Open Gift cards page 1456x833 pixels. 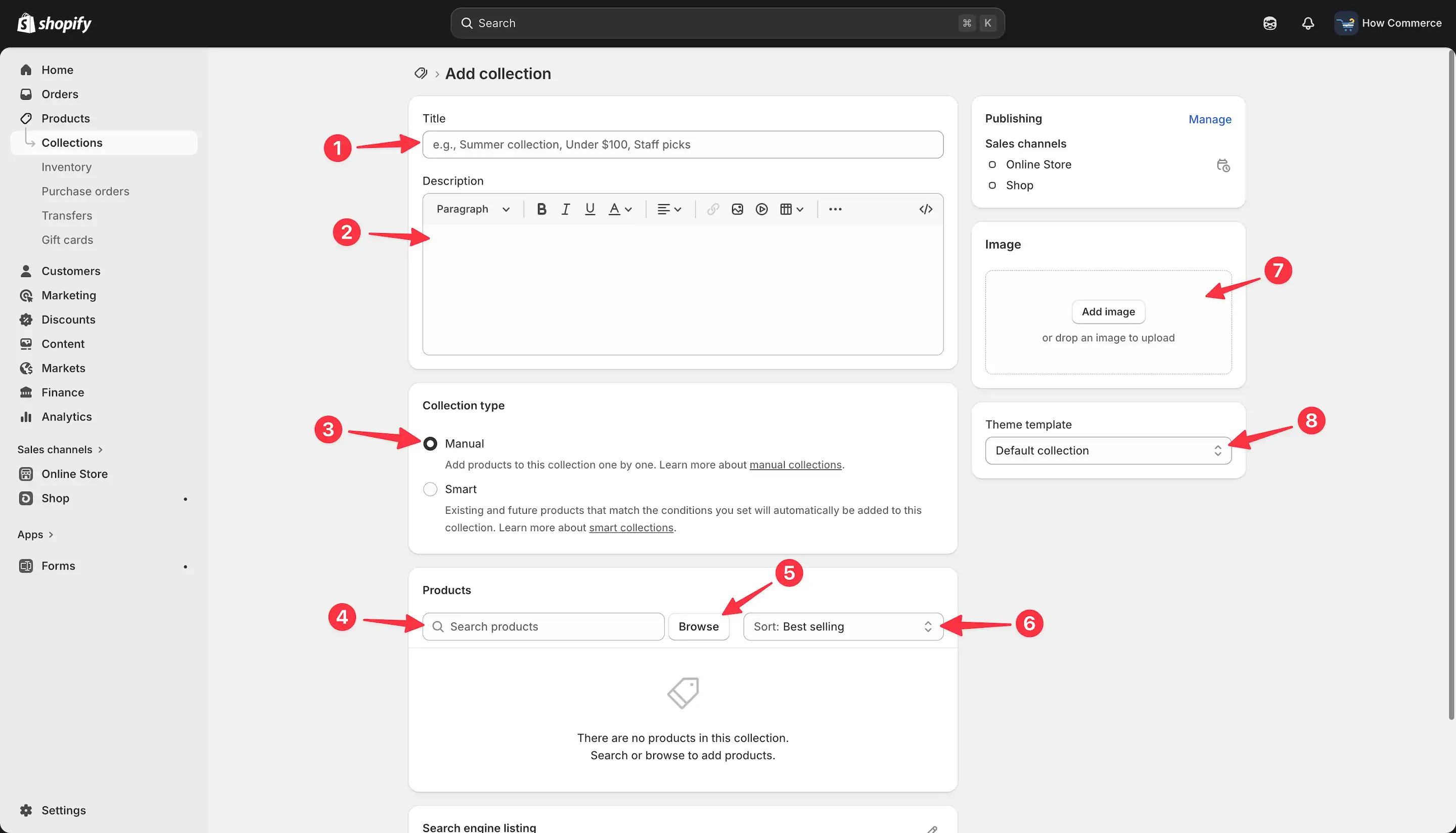pos(67,240)
